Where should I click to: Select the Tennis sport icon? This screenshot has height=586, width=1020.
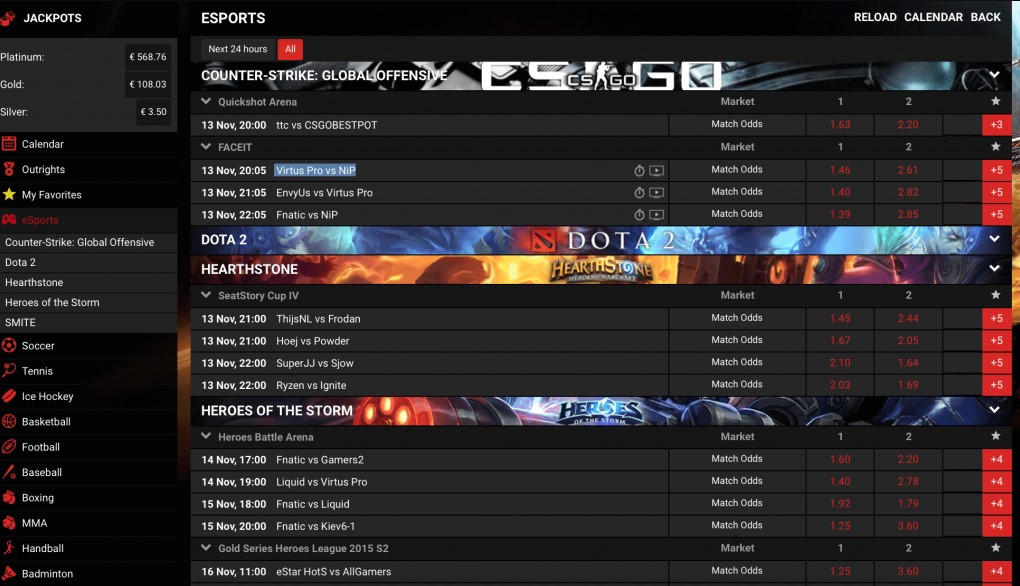pyautogui.click(x=9, y=371)
